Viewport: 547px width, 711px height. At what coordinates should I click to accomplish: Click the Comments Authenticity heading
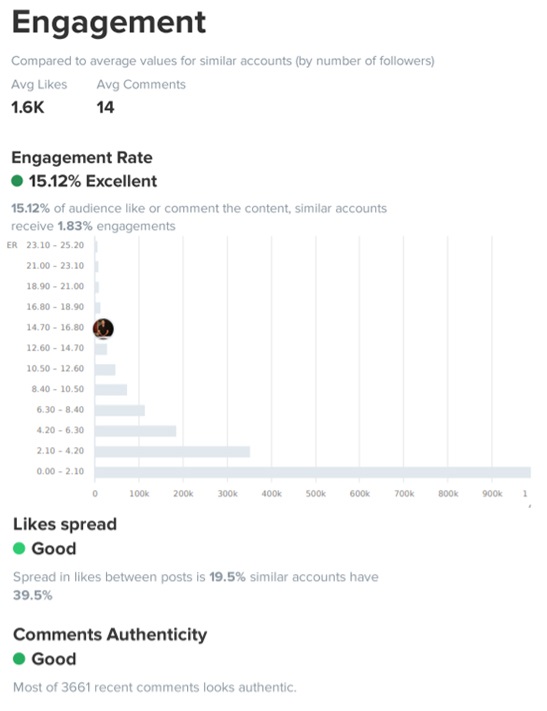[110, 634]
